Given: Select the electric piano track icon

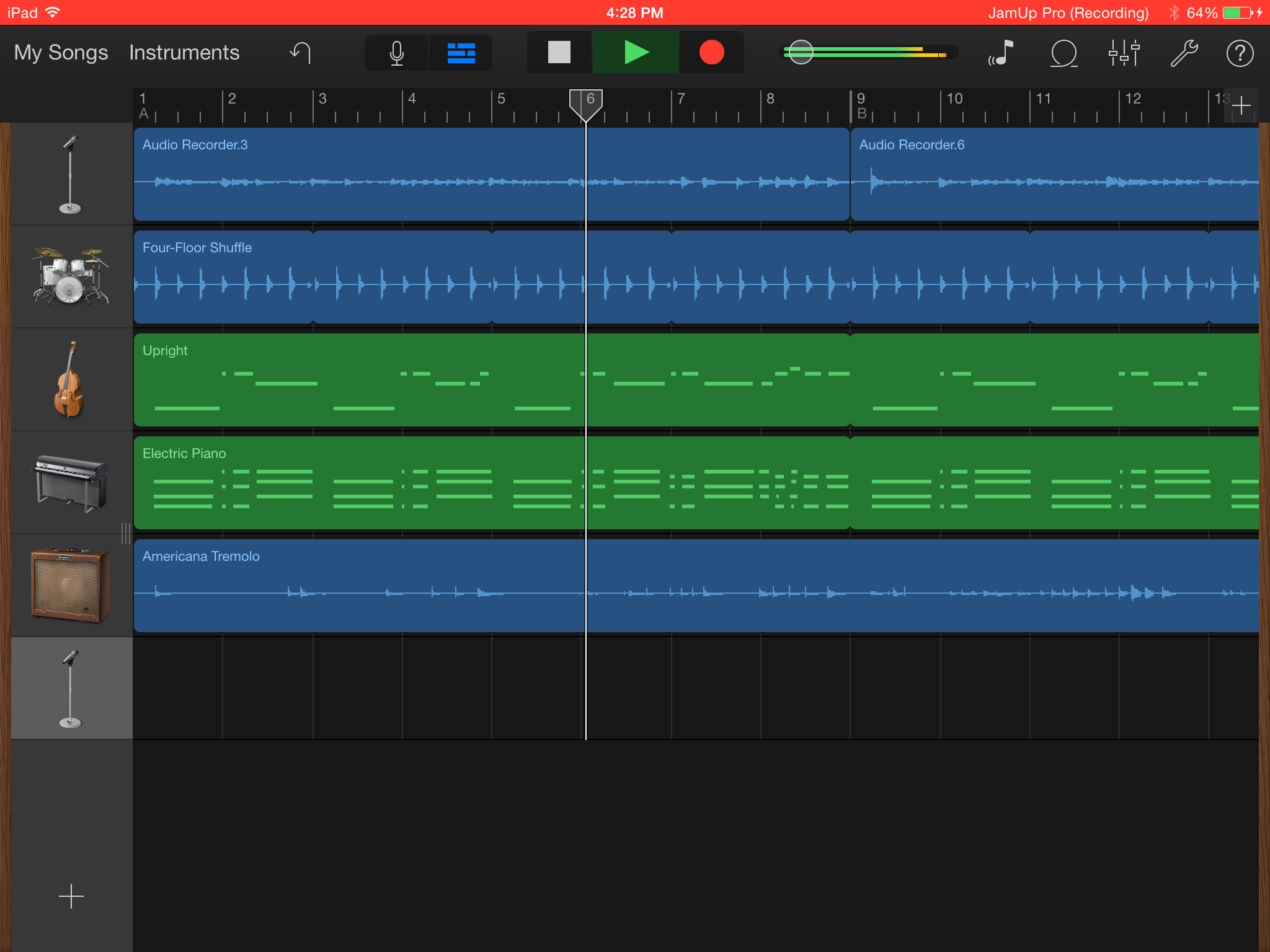Looking at the screenshot, I should pos(69,483).
